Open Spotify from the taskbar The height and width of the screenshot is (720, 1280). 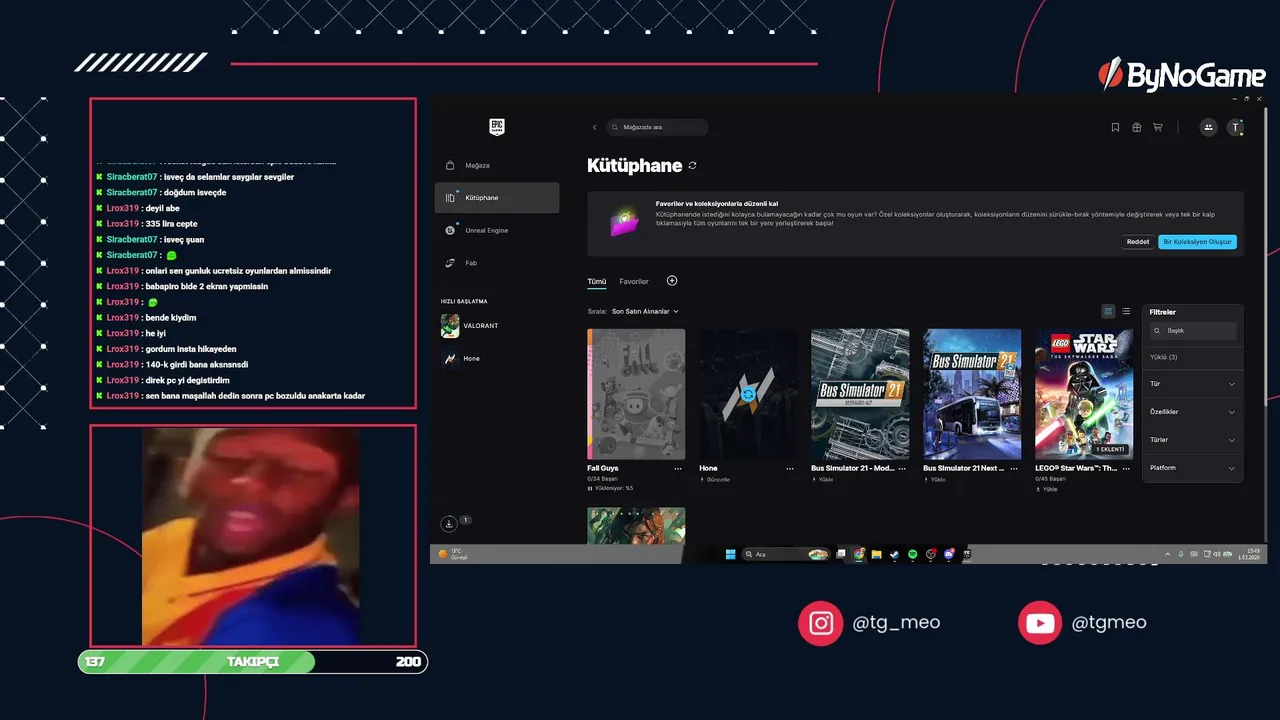click(x=912, y=554)
